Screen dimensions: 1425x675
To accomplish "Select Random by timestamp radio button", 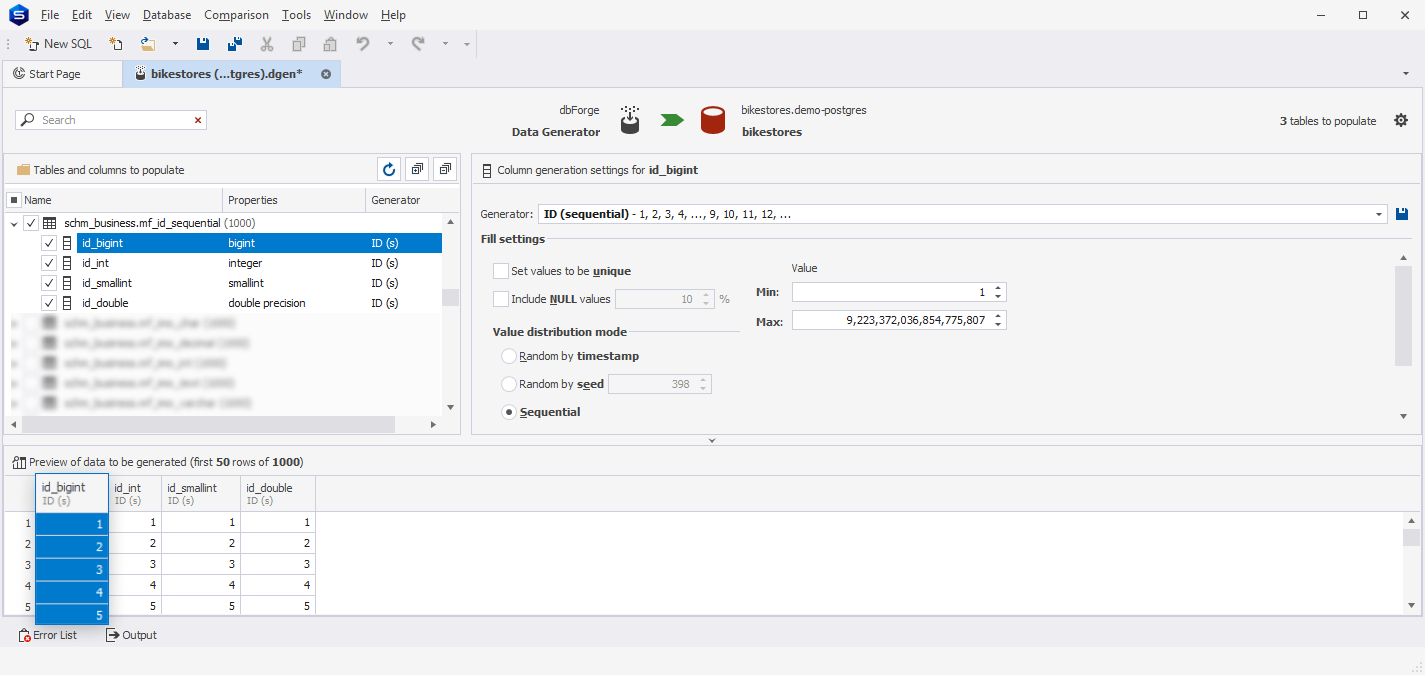I will point(509,356).
